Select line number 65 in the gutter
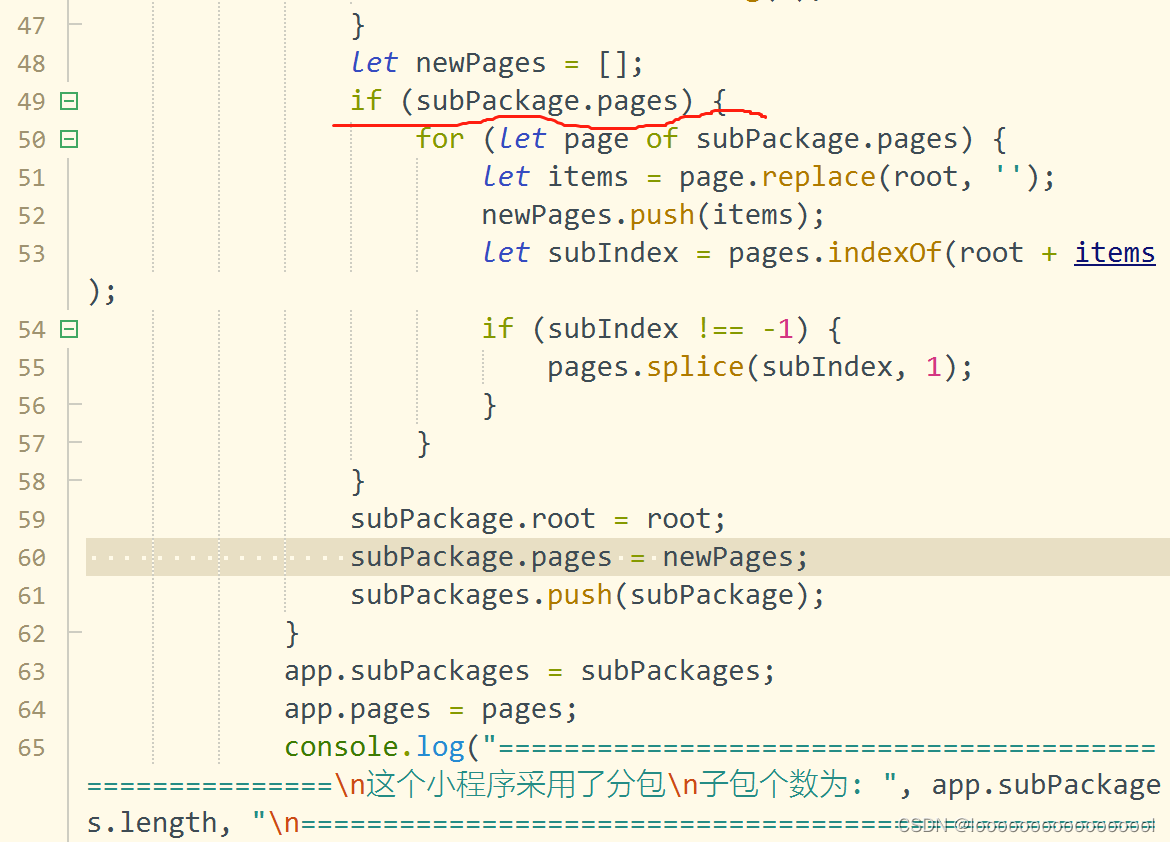This screenshot has height=842, width=1170. (31, 747)
